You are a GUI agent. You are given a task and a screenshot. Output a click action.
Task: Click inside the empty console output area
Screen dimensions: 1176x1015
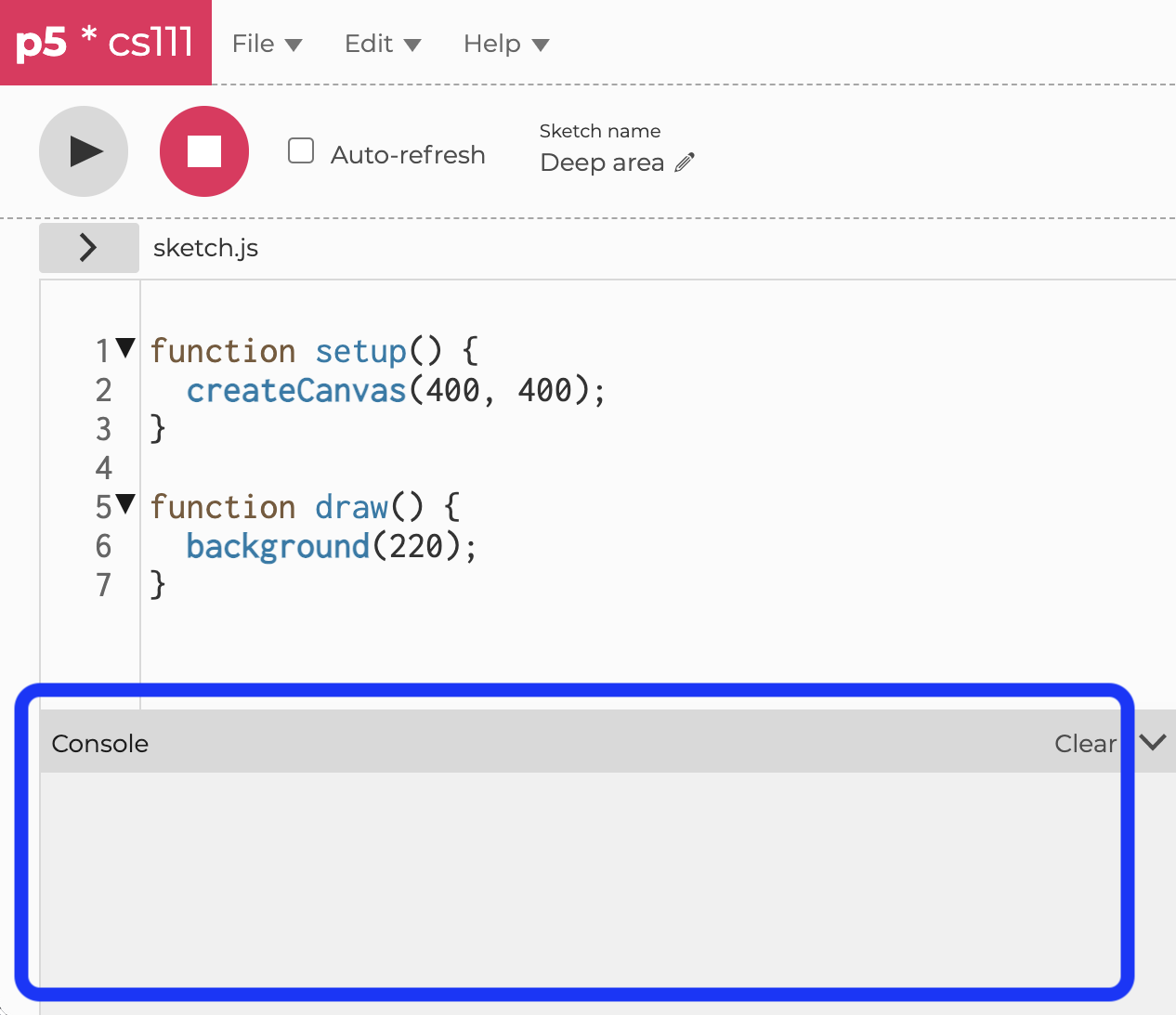click(576, 878)
